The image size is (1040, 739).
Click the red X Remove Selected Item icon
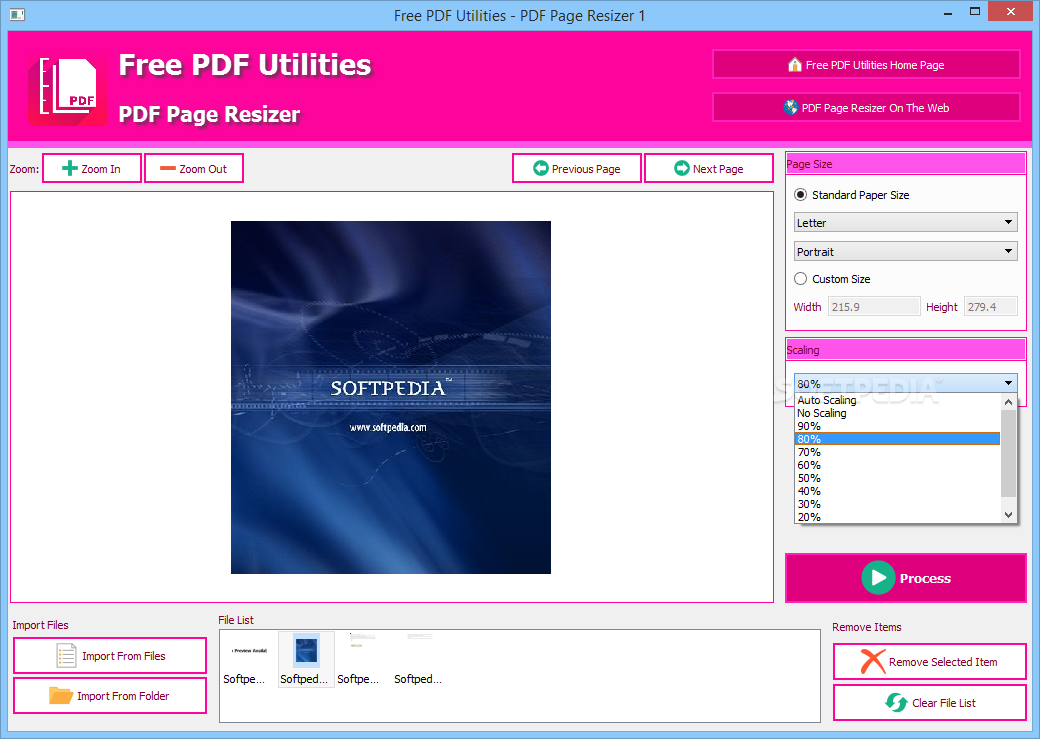coord(872,661)
